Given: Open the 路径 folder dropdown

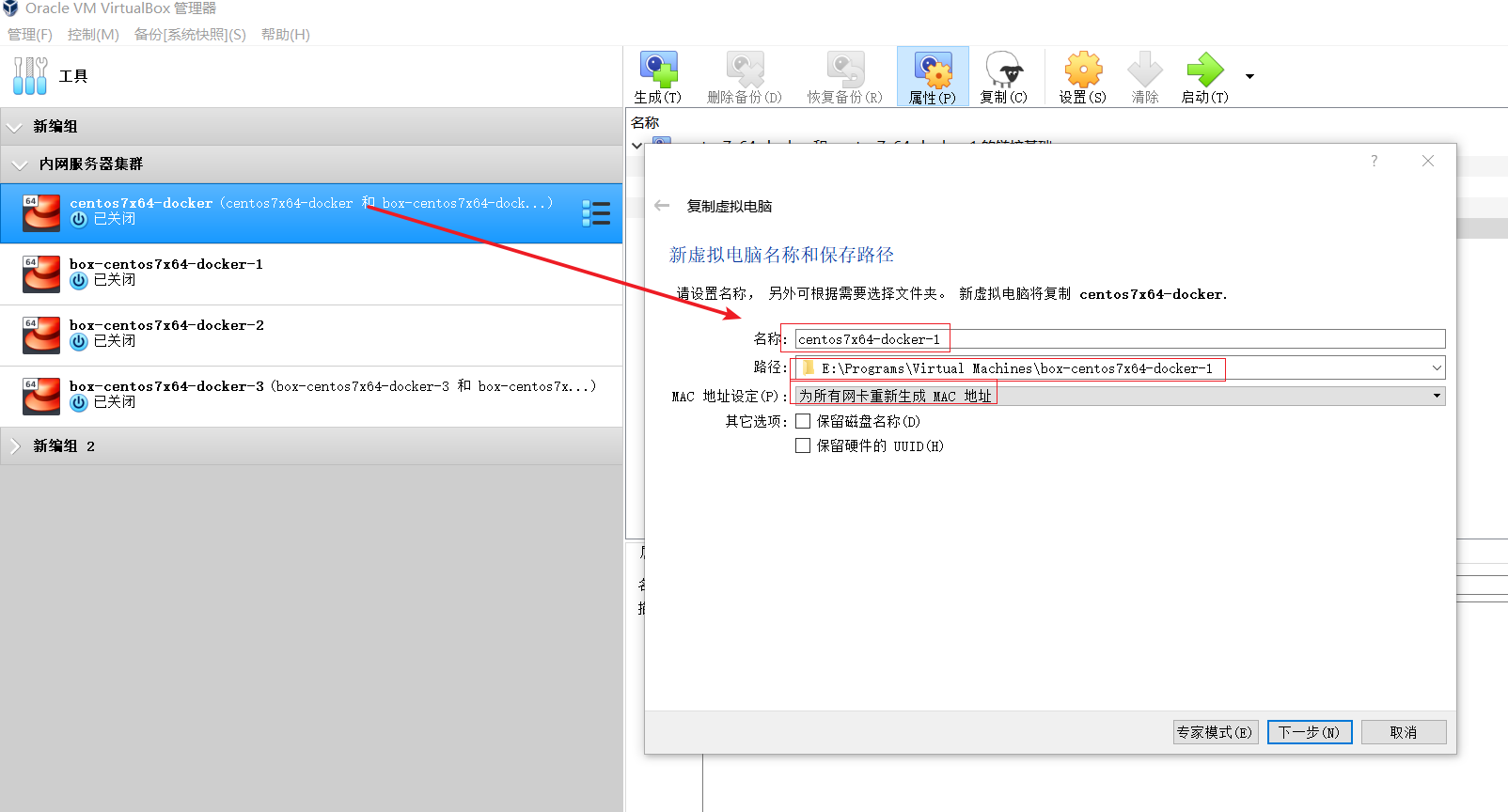Looking at the screenshot, I should point(1437,368).
